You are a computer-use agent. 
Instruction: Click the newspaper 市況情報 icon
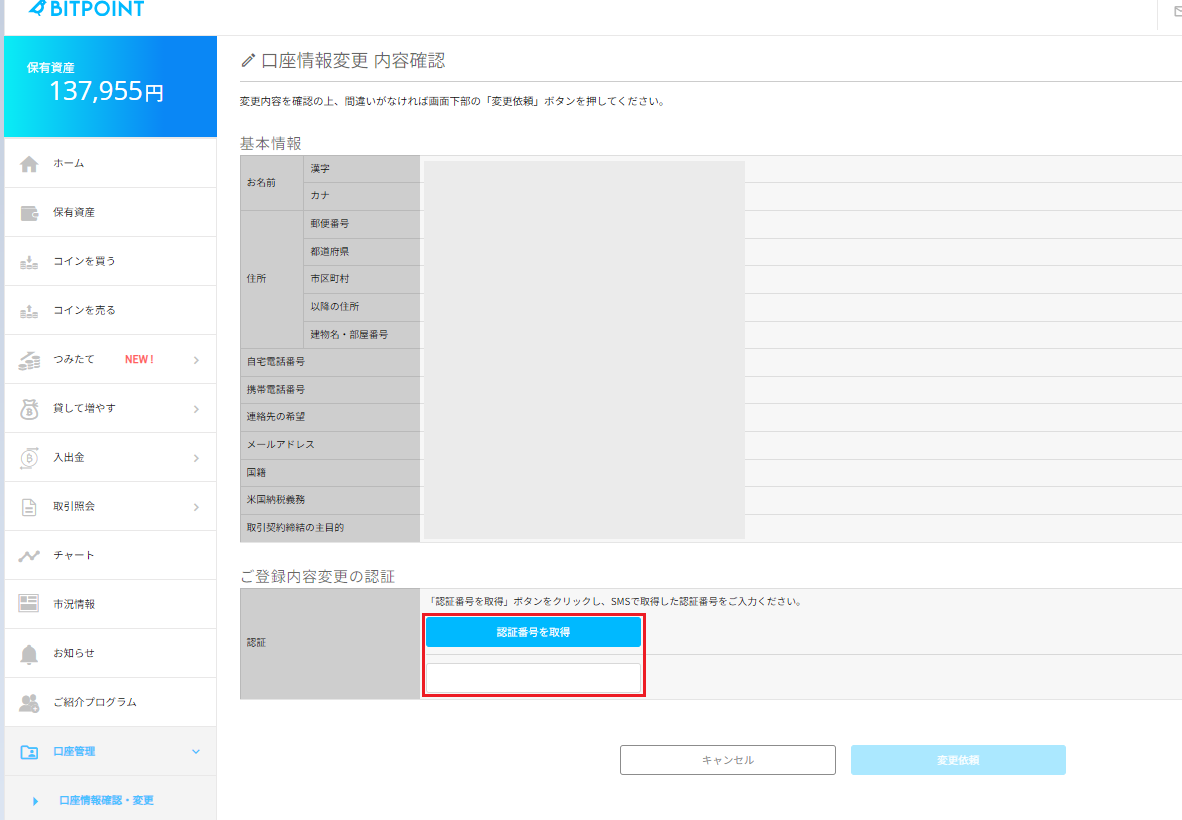point(29,604)
